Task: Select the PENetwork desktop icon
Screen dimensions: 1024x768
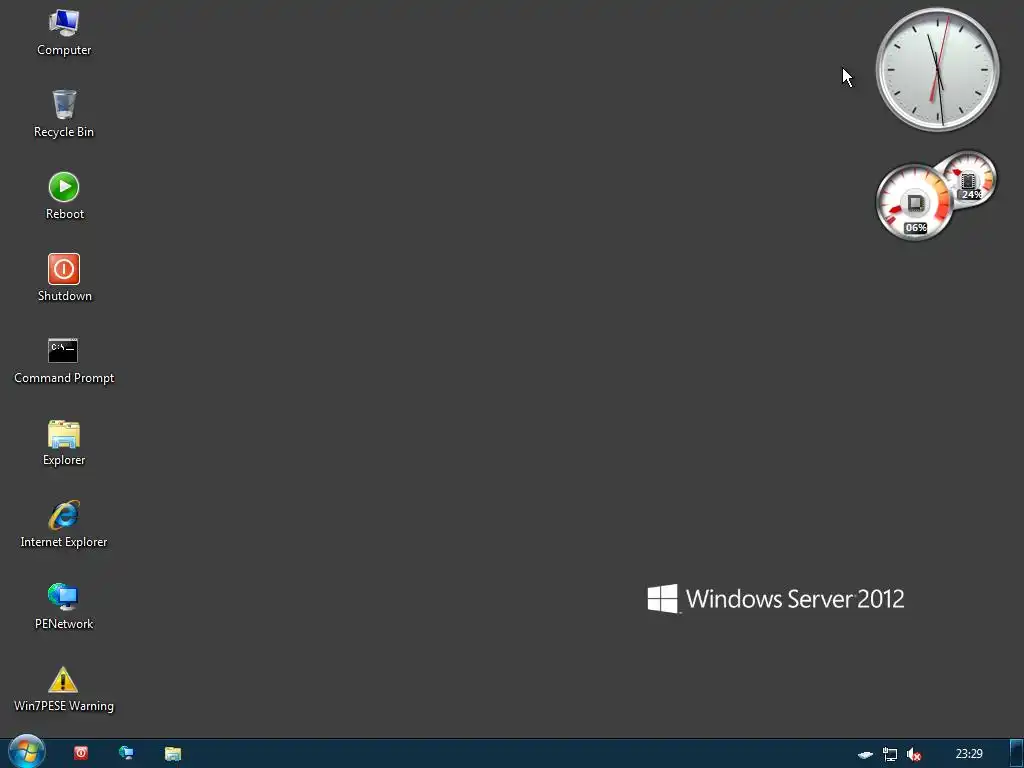Action: [63, 607]
